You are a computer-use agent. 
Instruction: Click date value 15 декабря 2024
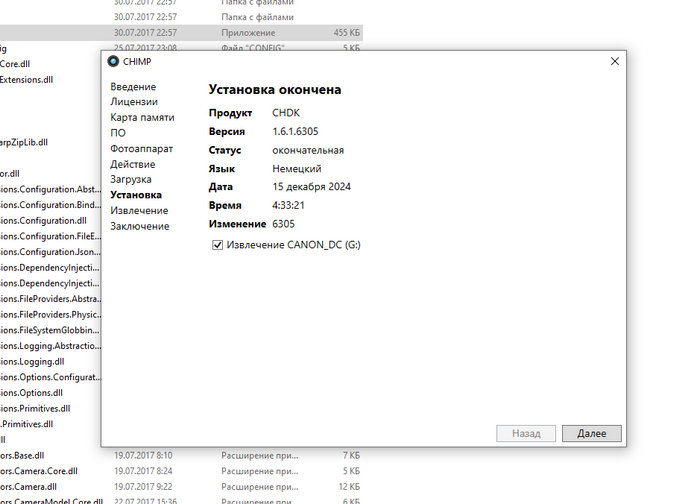tap(312, 187)
